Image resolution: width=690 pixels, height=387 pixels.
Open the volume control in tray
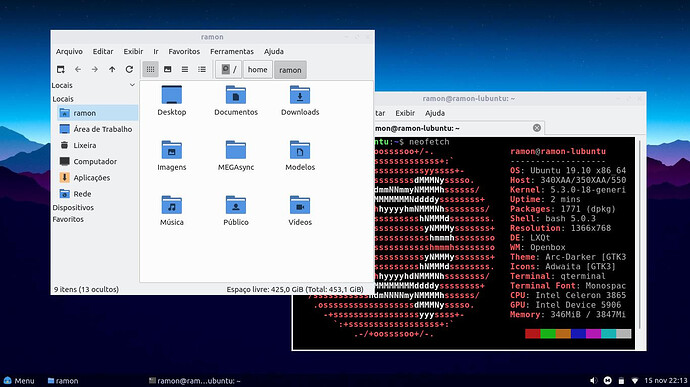[594, 380]
